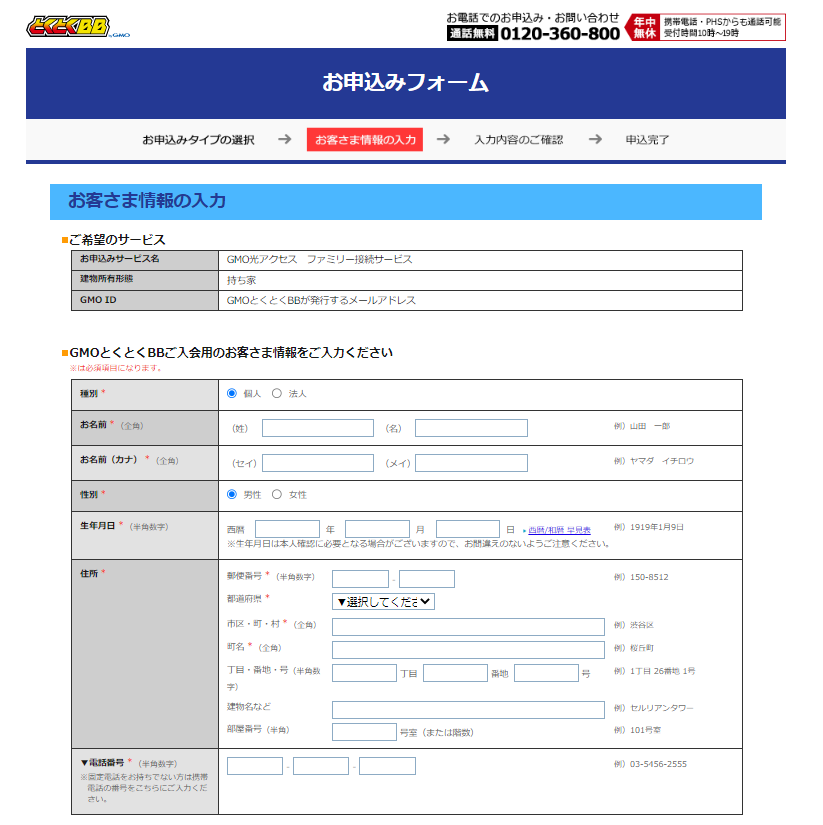This screenshot has height=825, width=823.
Task: Click the phone number 0120-360-800
Action: (560, 34)
